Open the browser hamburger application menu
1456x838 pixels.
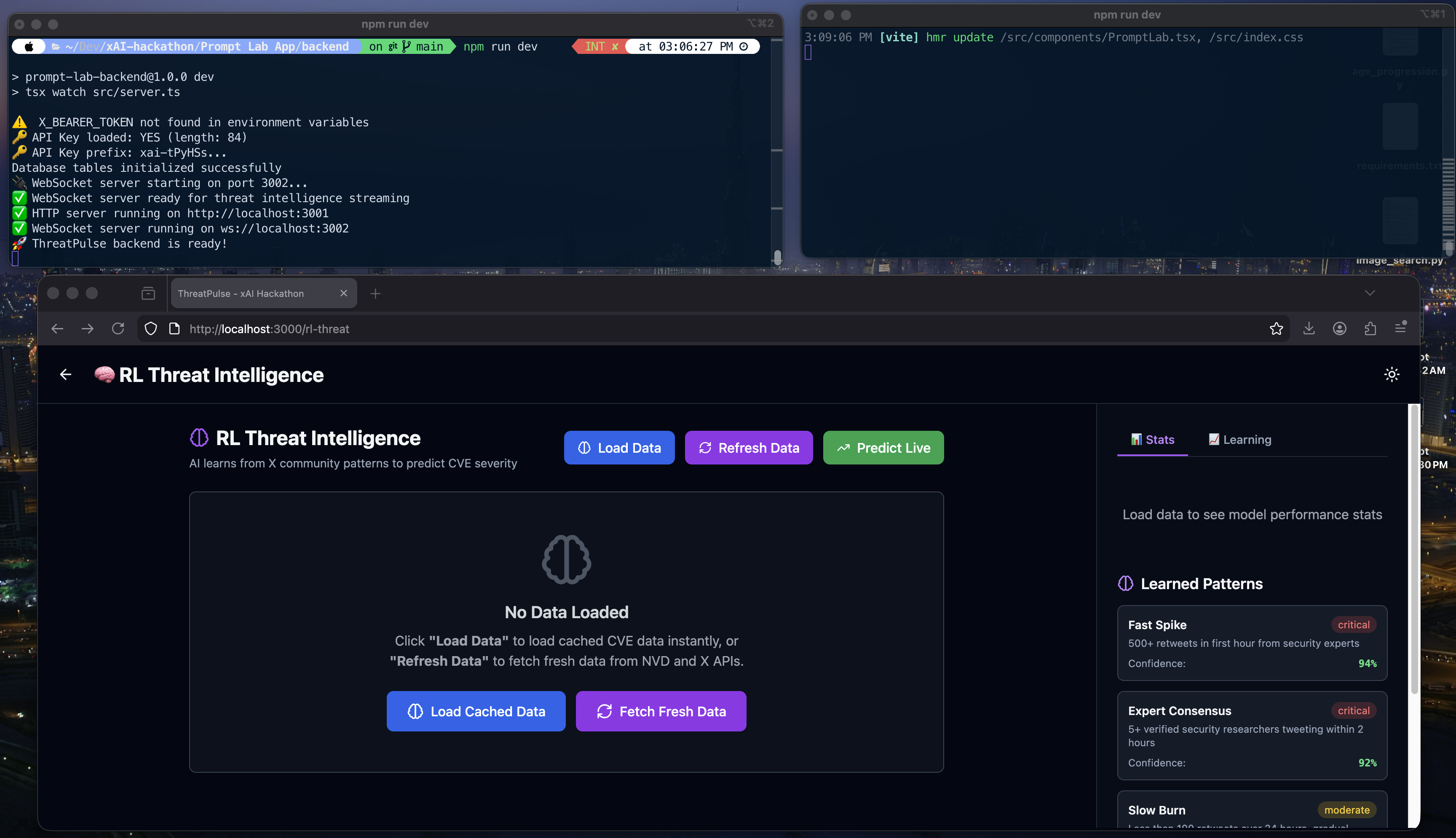click(x=1401, y=328)
